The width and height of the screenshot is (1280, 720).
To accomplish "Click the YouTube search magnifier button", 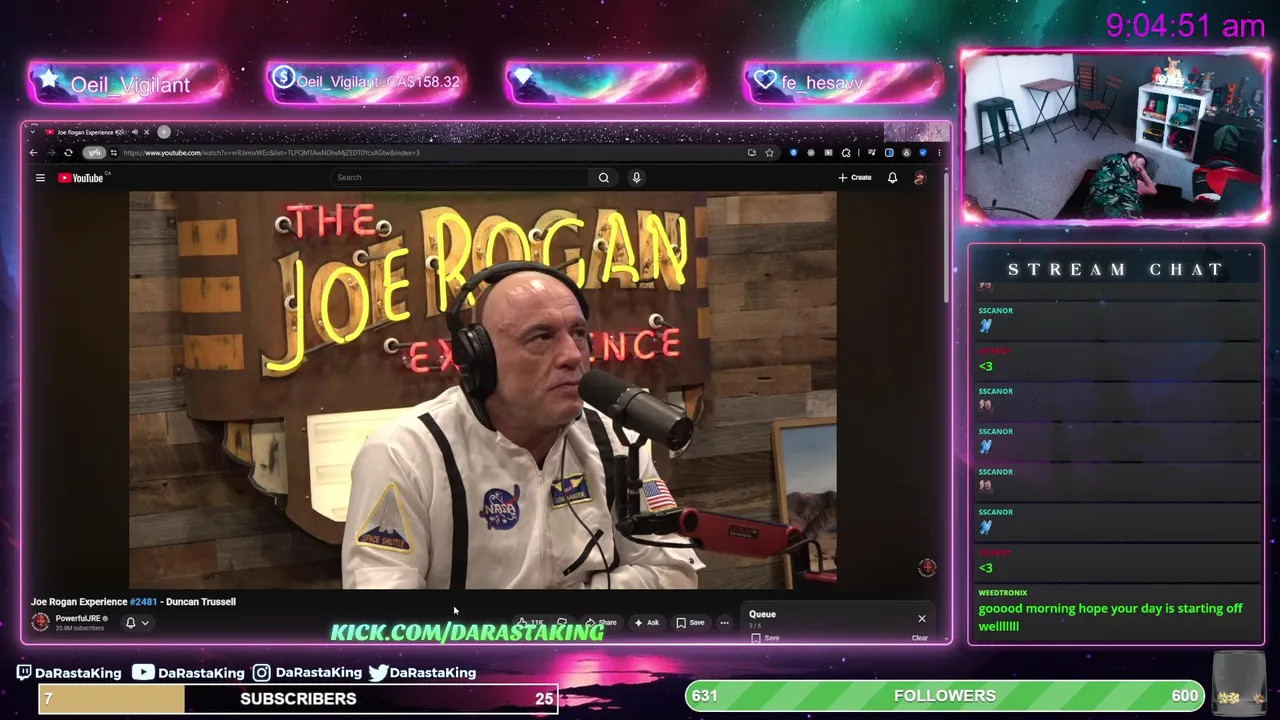I will click(603, 178).
